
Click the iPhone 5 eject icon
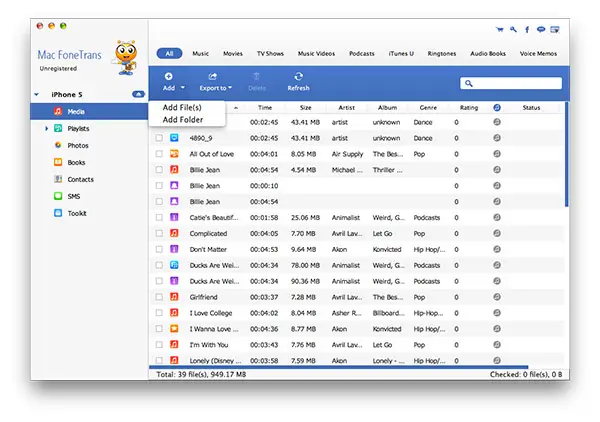pos(138,94)
